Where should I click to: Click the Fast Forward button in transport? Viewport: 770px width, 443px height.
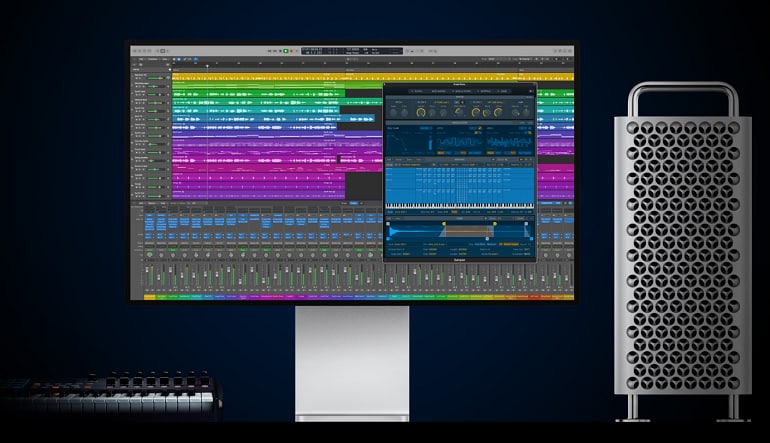click(275, 51)
